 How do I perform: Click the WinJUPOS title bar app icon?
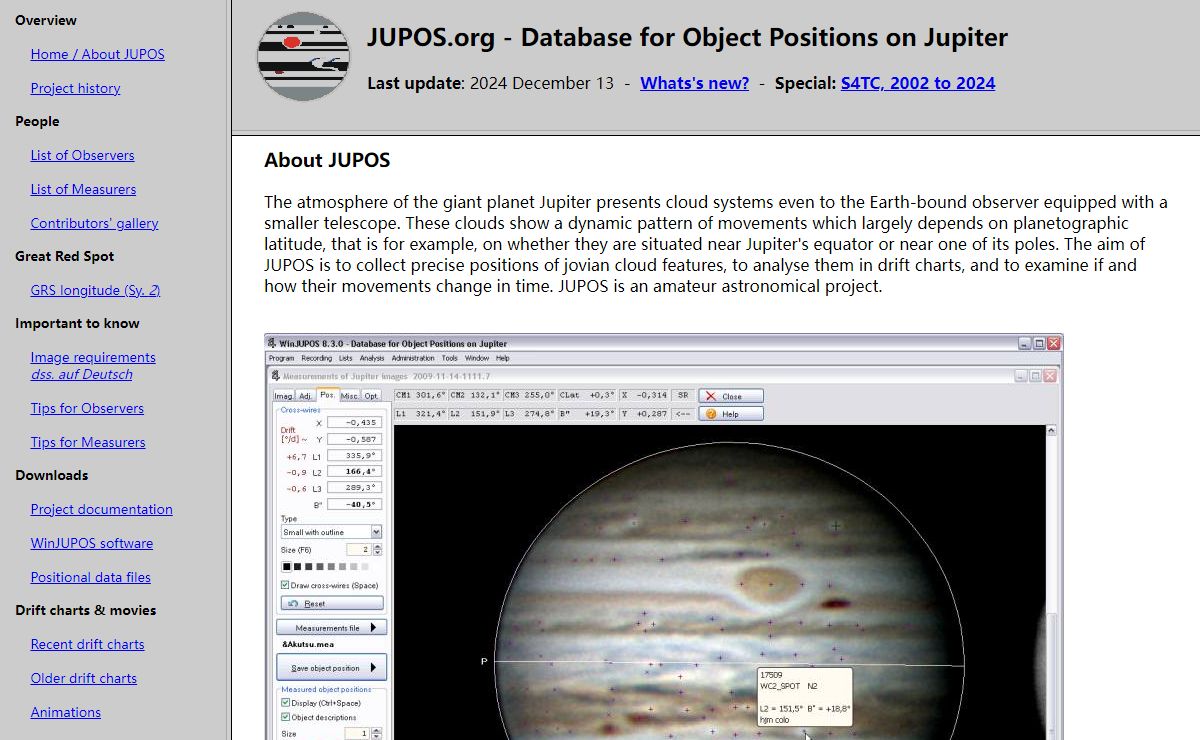click(271, 343)
